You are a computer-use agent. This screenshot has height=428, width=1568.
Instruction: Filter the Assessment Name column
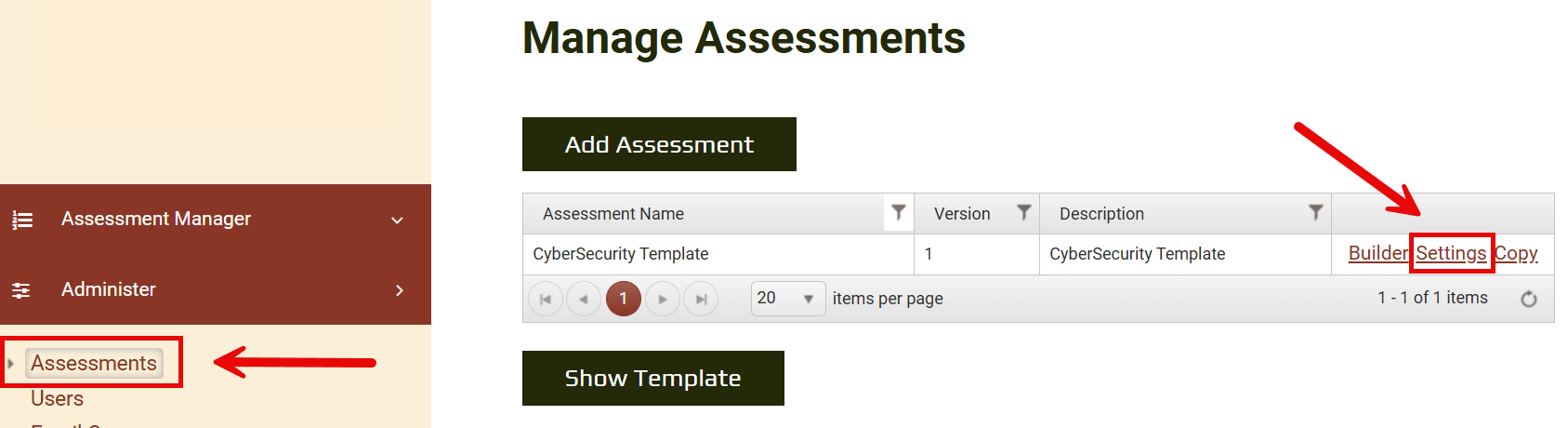(x=898, y=213)
